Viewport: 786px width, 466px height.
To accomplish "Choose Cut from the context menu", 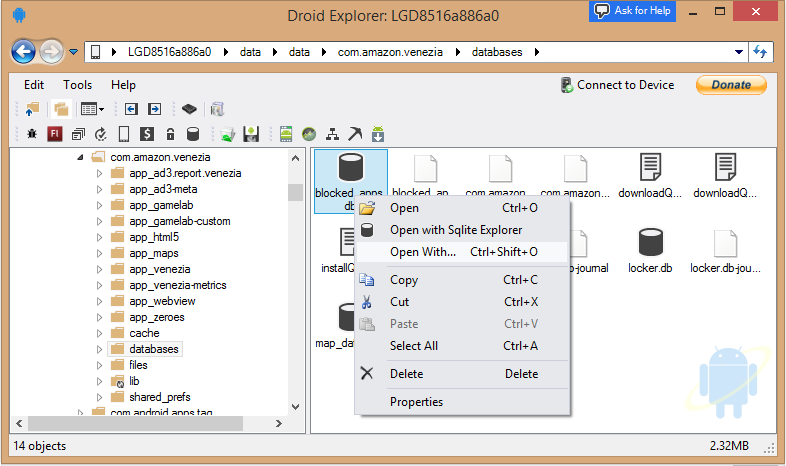I will [x=462, y=302].
